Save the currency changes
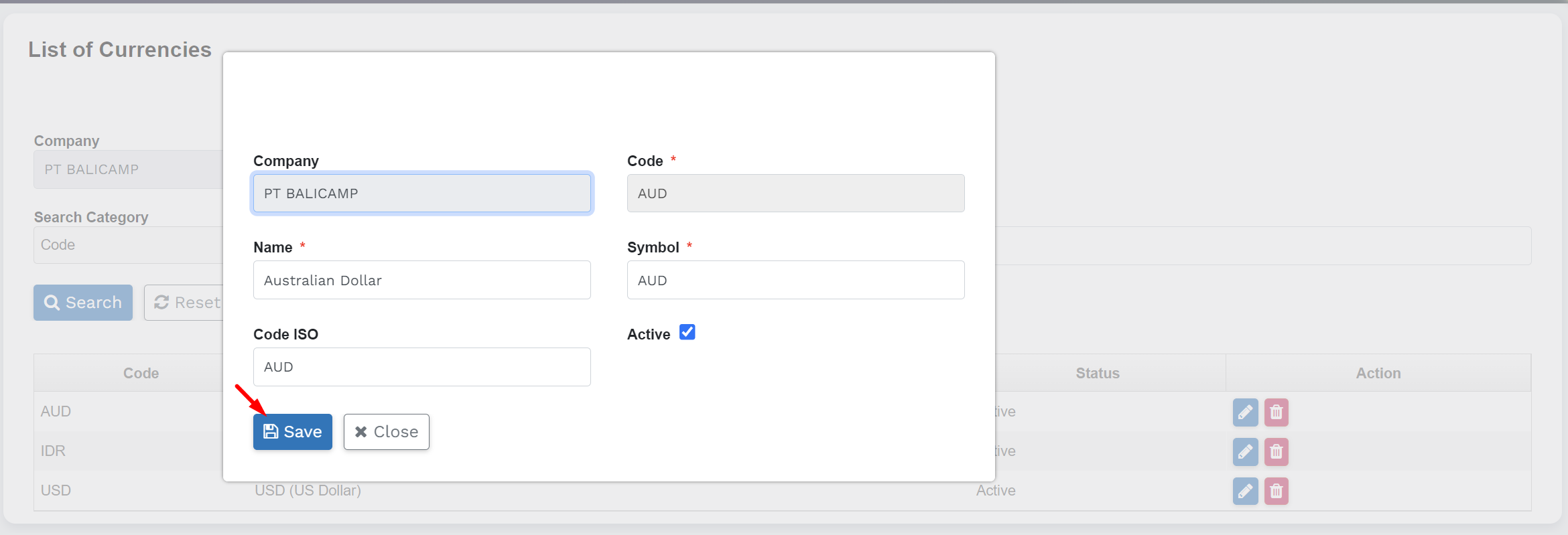 (x=292, y=432)
